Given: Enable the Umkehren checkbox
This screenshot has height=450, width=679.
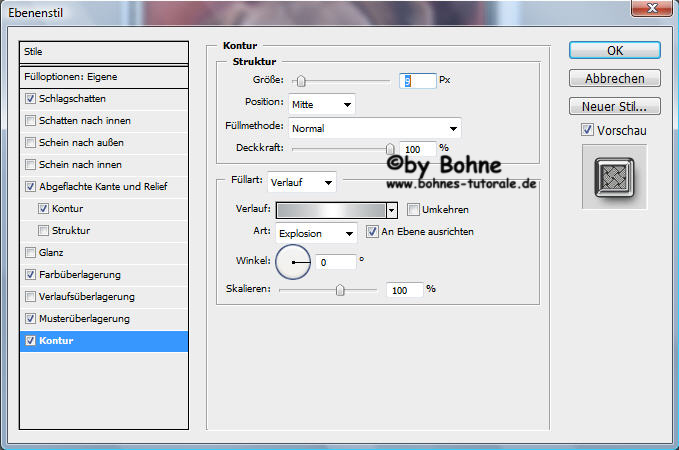Looking at the screenshot, I should (x=413, y=210).
